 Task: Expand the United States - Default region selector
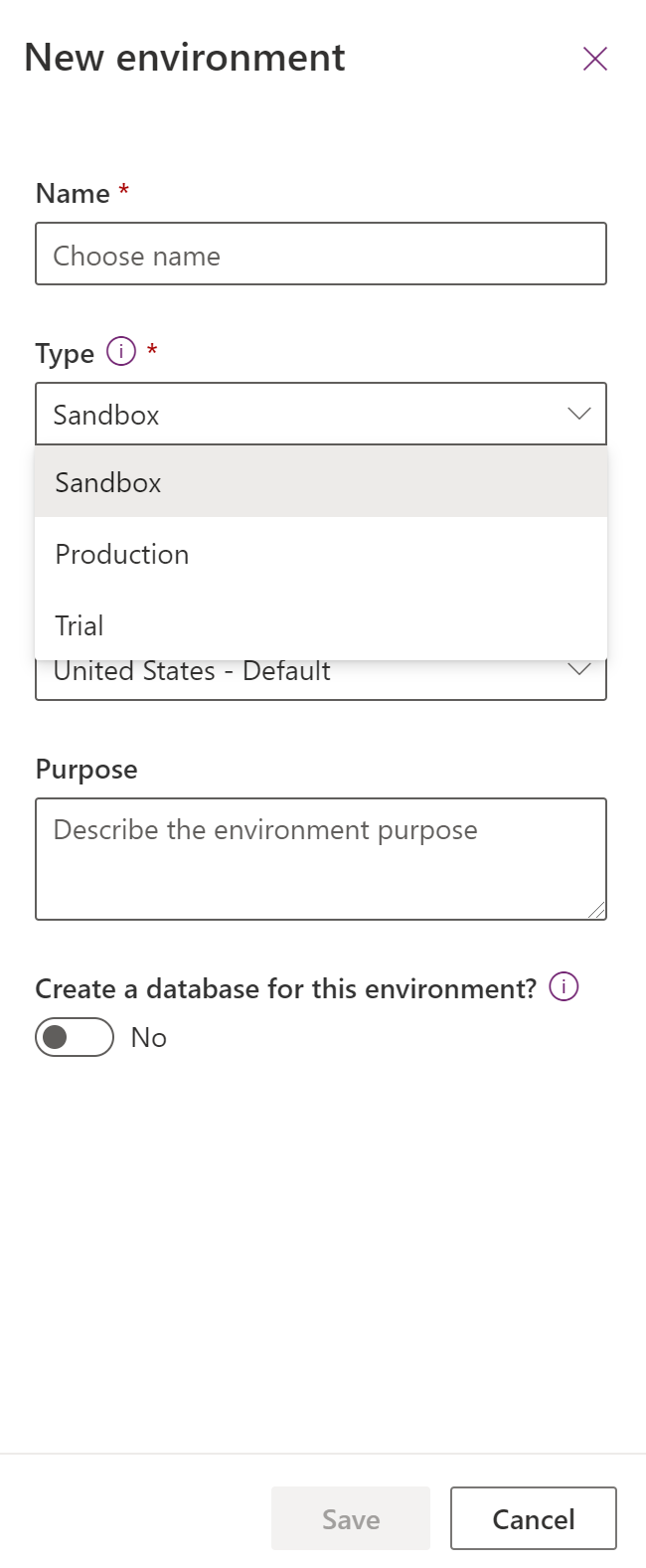point(579,670)
